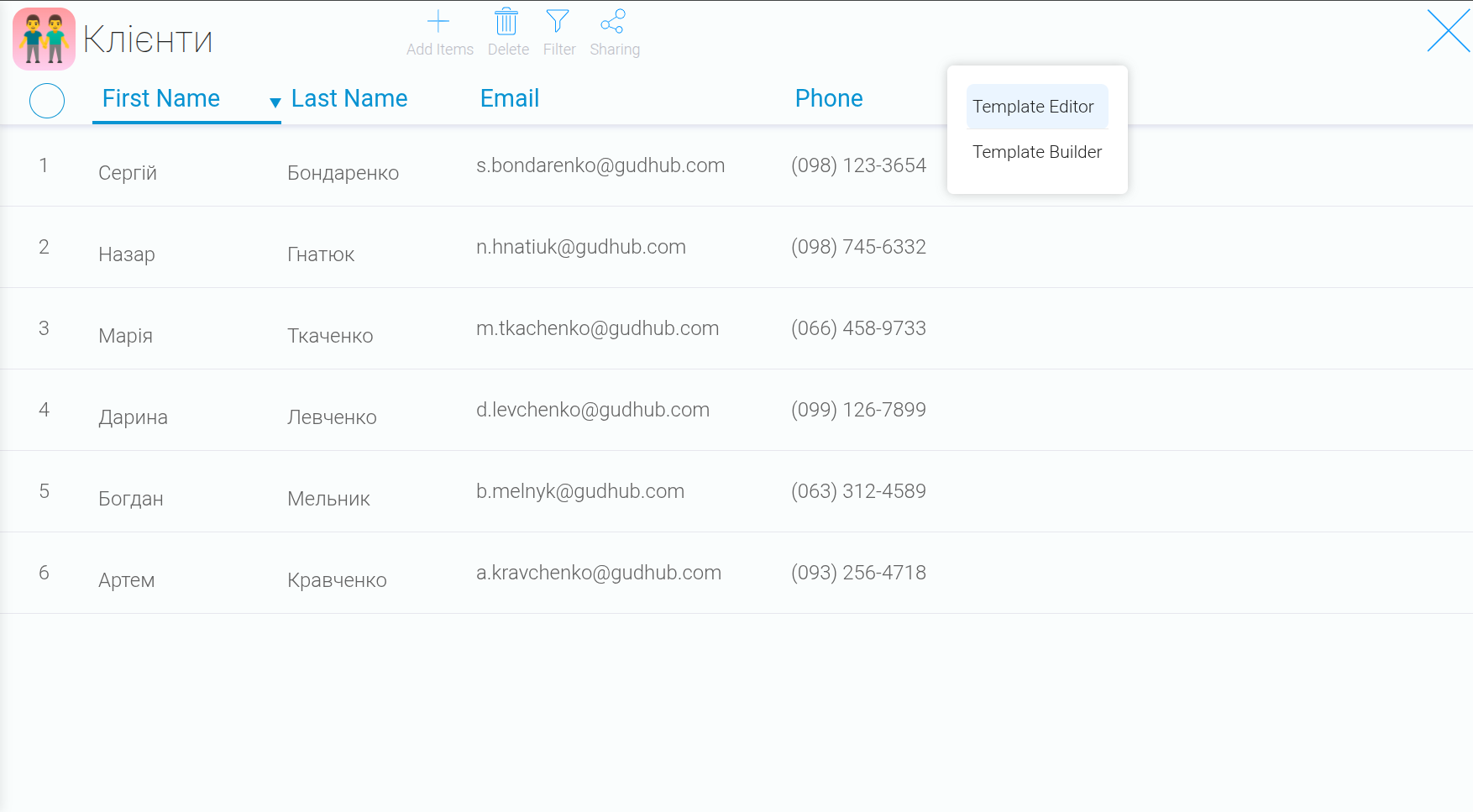The width and height of the screenshot is (1473, 812).
Task: Click phone (066) 458-9733
Action: (x=858, y=328)
